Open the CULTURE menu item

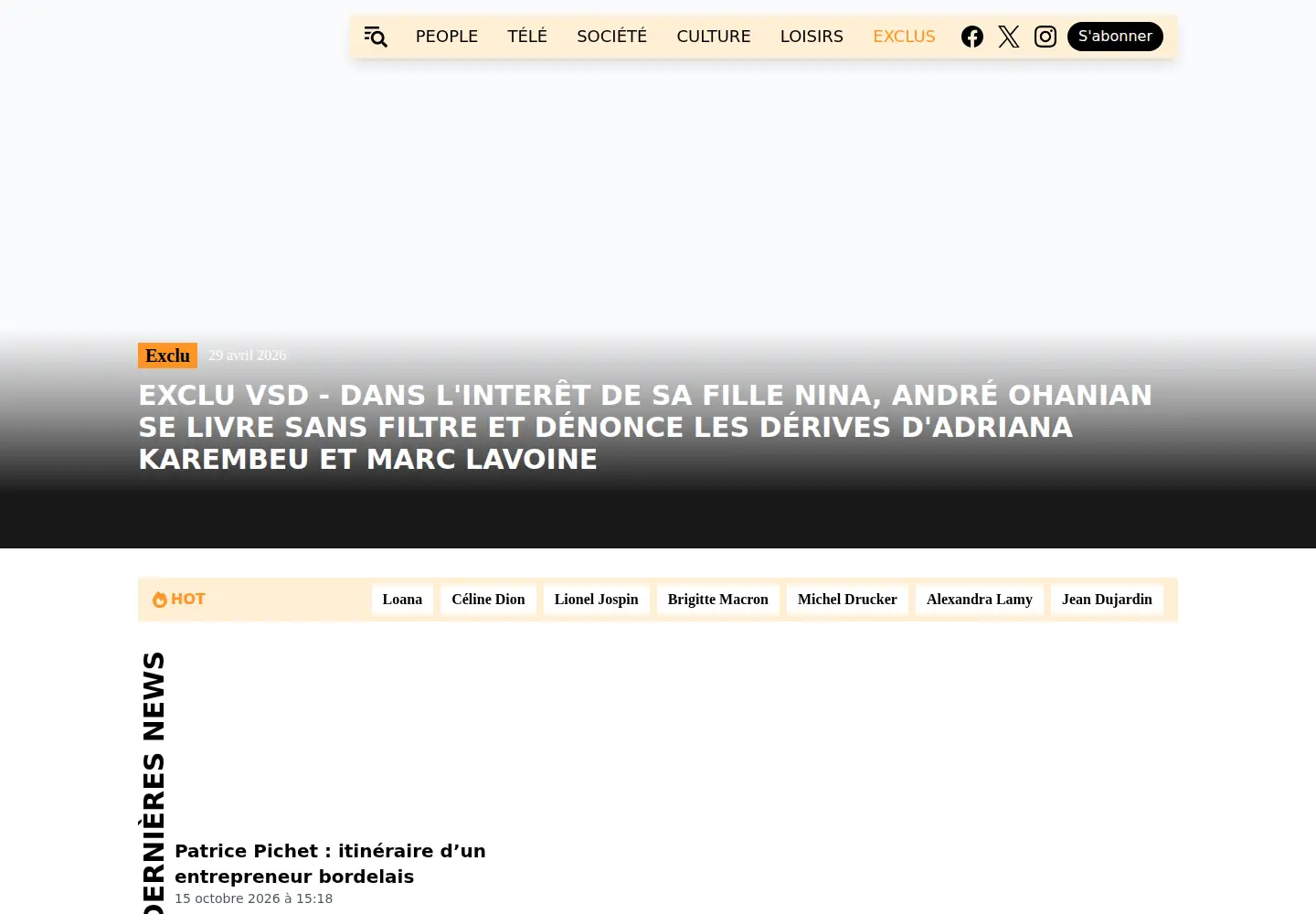714,37
